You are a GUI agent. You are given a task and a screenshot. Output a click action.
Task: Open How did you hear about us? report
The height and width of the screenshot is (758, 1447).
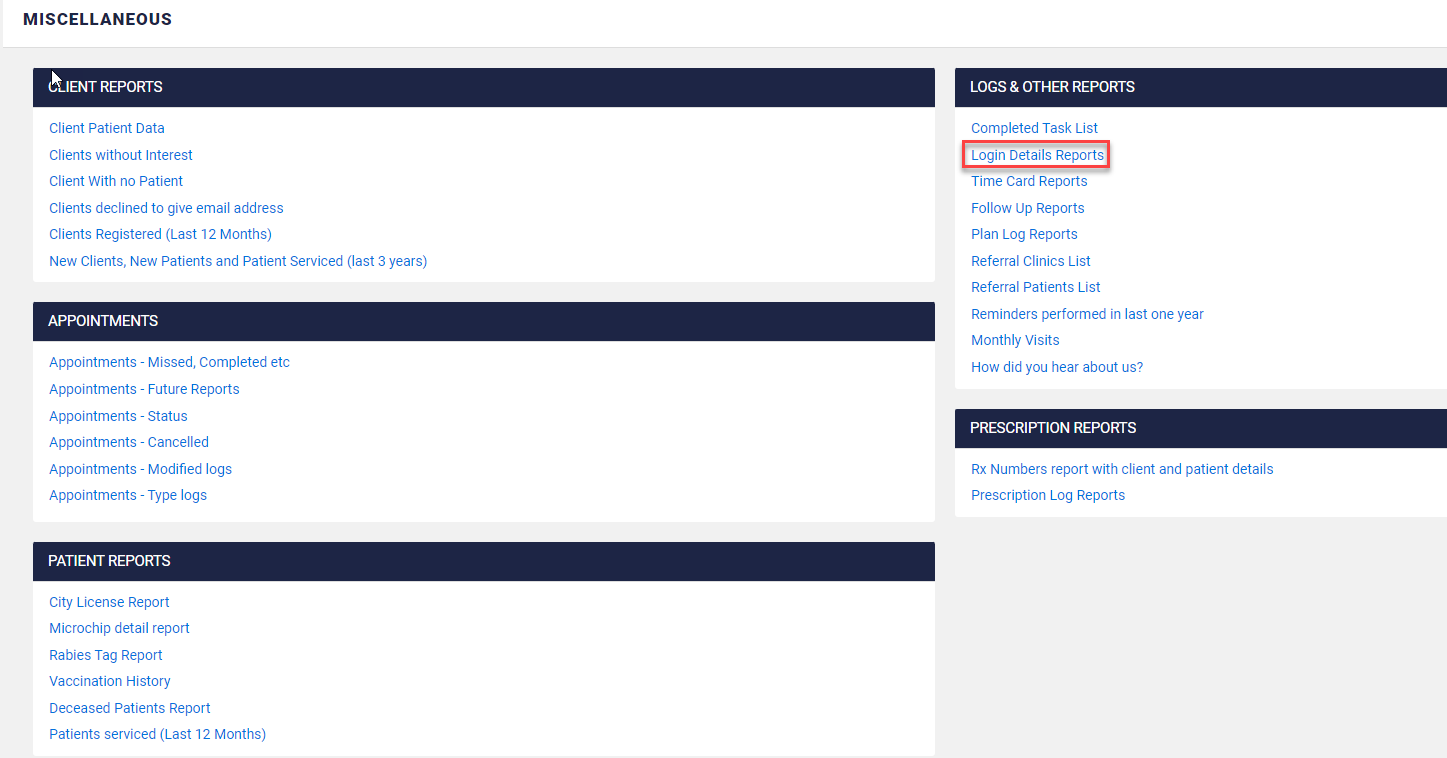[1057, 367]
